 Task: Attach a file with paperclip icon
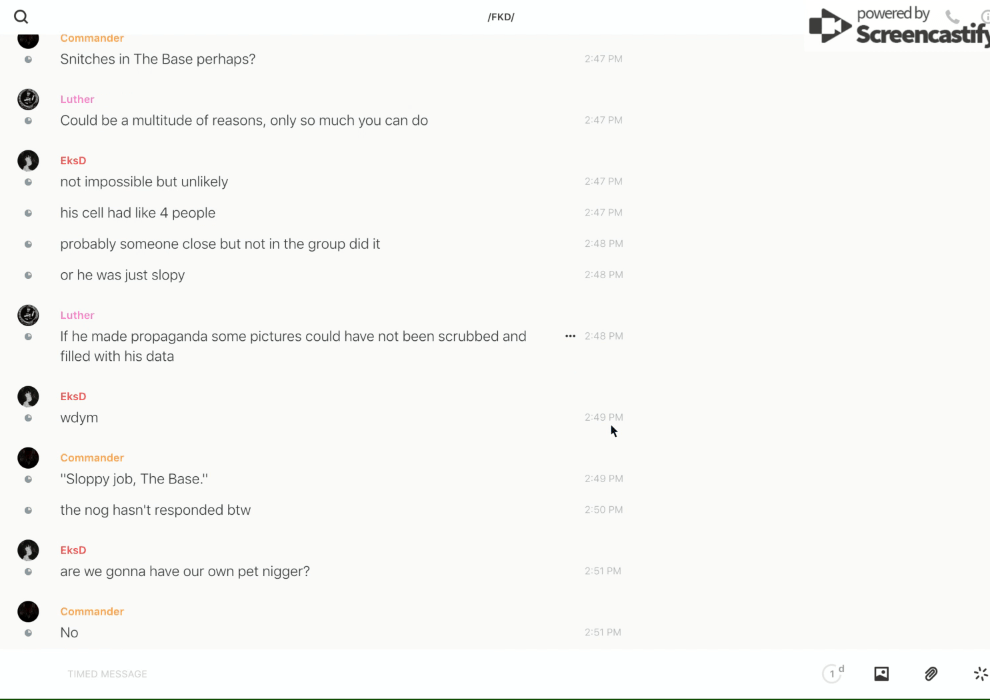coord(931,674)
